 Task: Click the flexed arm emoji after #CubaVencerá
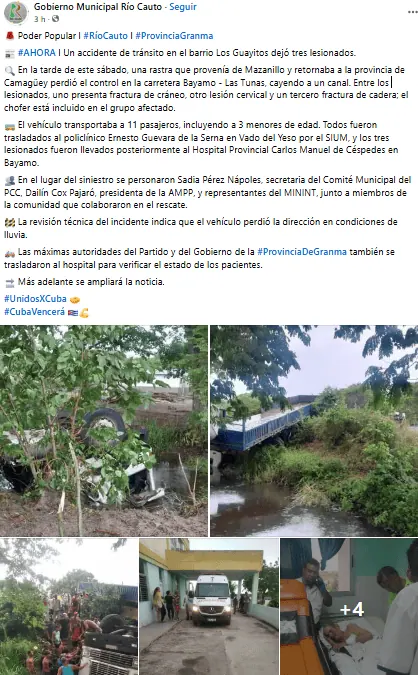pyautogui.click(x=84, y=313)
